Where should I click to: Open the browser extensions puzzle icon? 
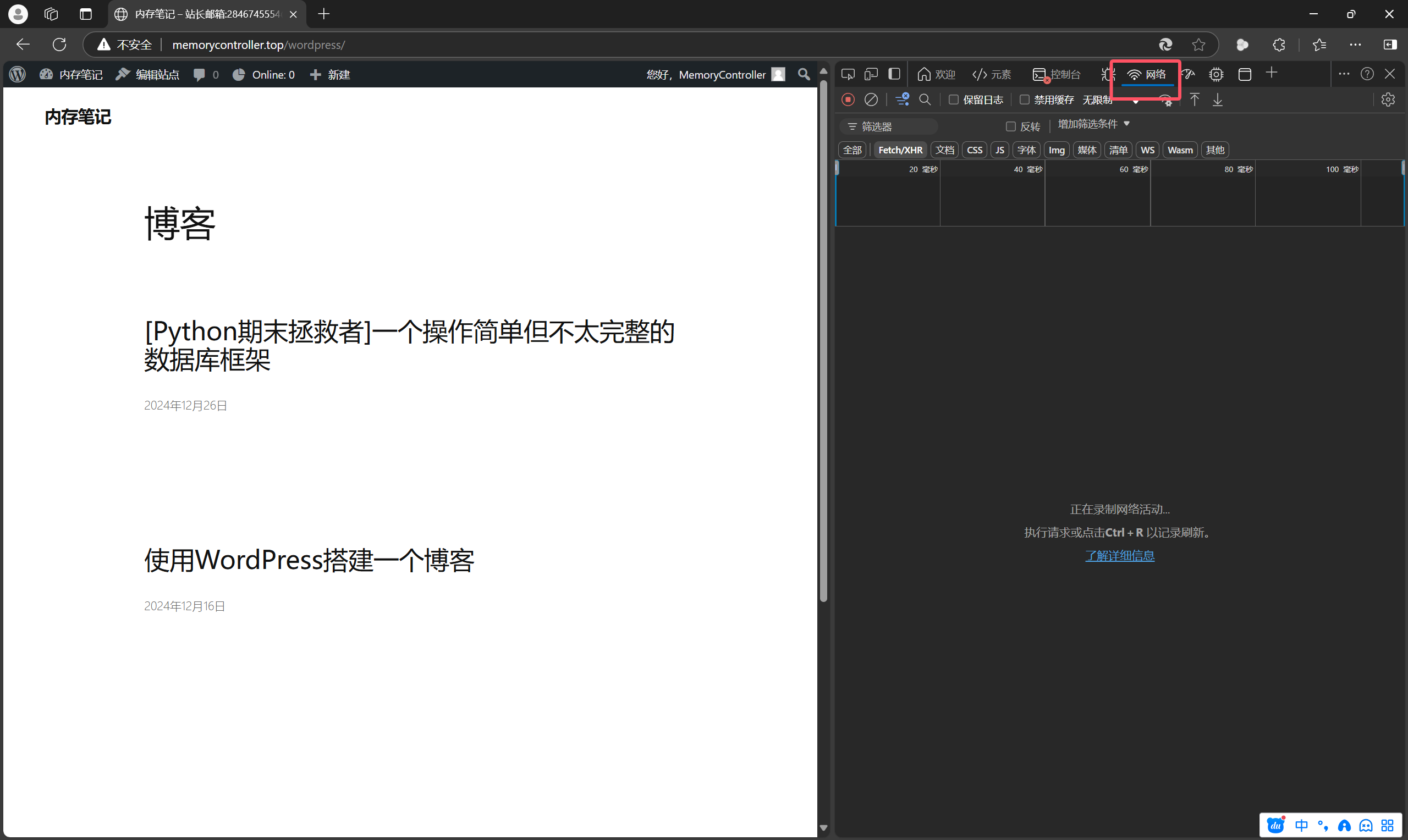point(1278,44)
